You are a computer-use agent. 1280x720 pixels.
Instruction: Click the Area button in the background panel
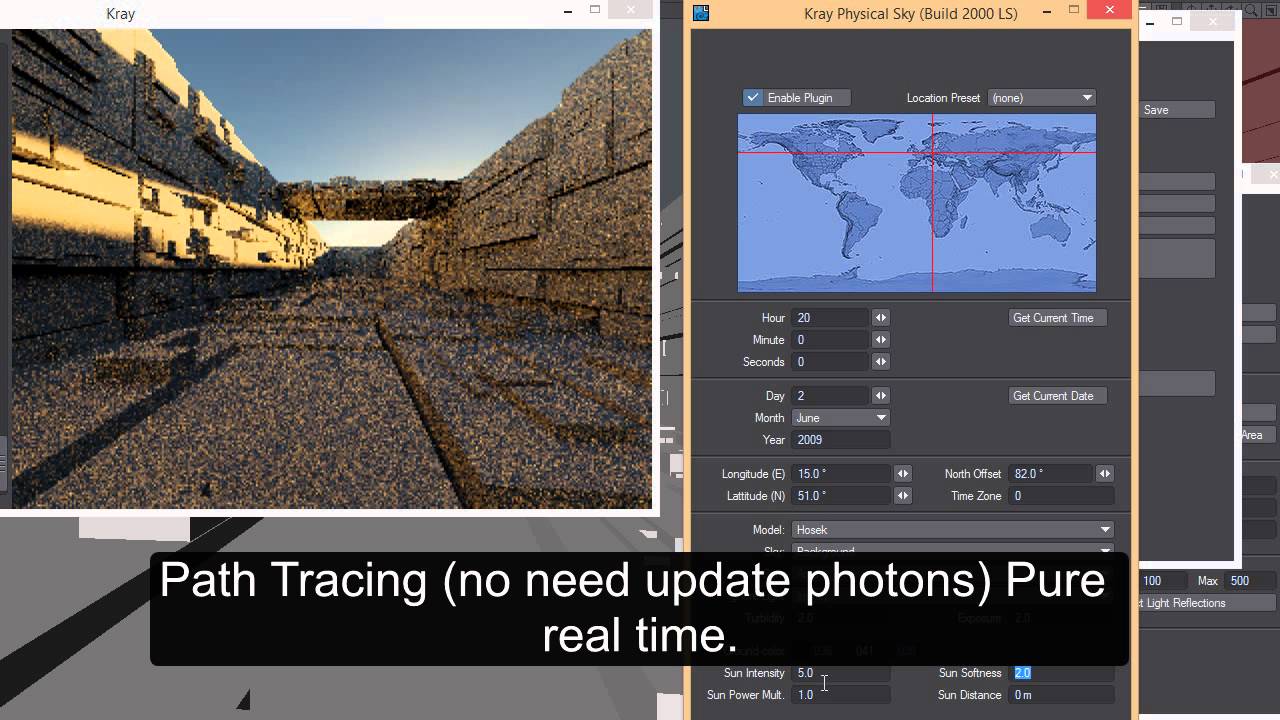click(x=1258, y=435)
